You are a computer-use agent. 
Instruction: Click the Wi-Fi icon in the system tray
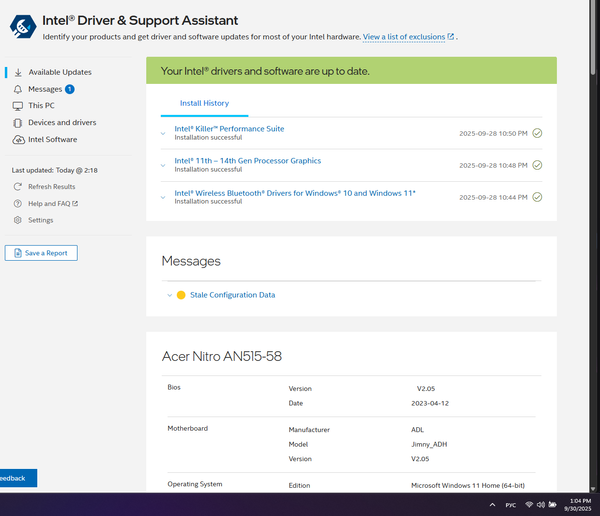coord(529,504)
